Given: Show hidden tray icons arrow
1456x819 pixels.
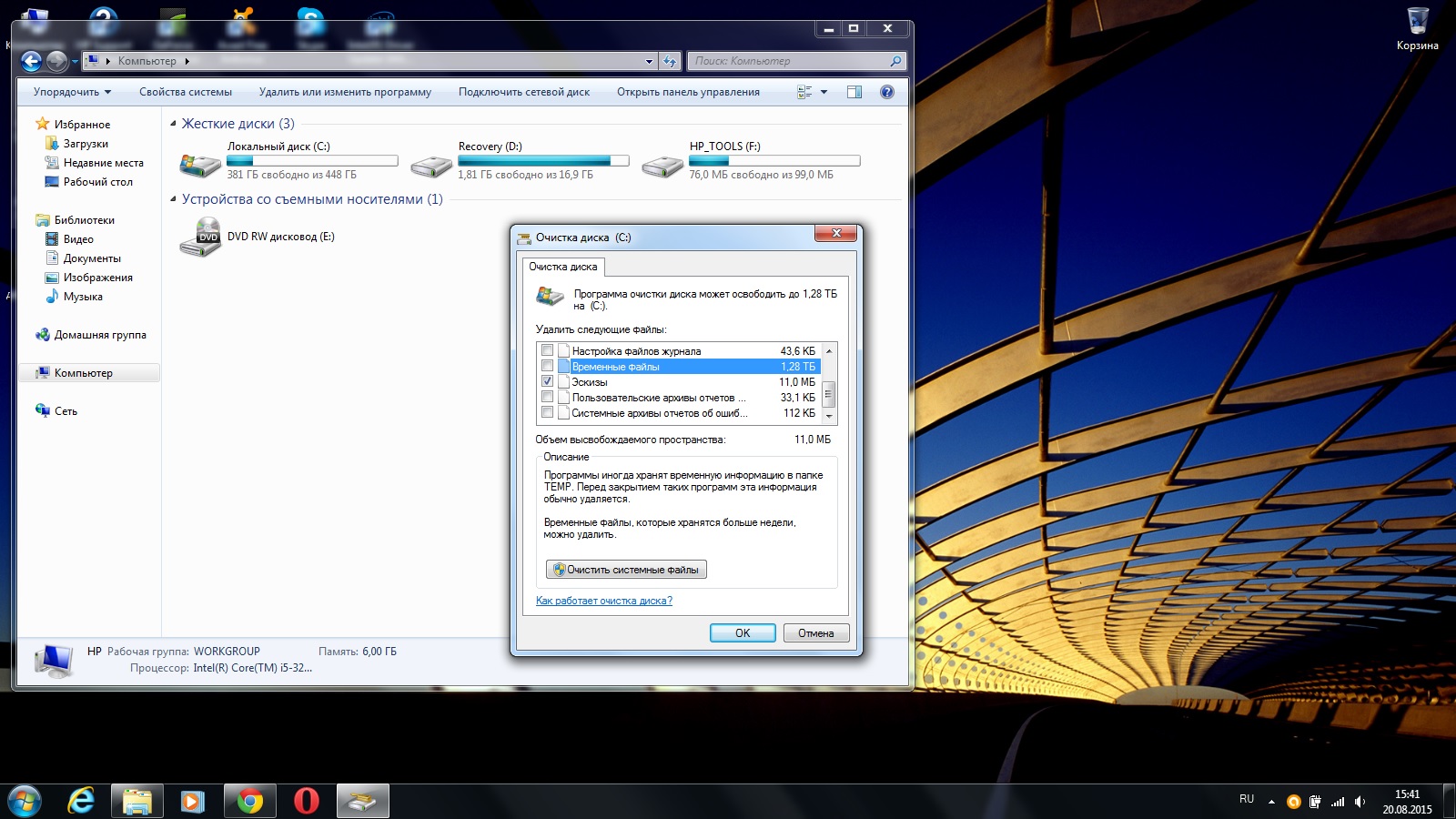Looking at the screenshot, I should click(x=1271, y=802).
